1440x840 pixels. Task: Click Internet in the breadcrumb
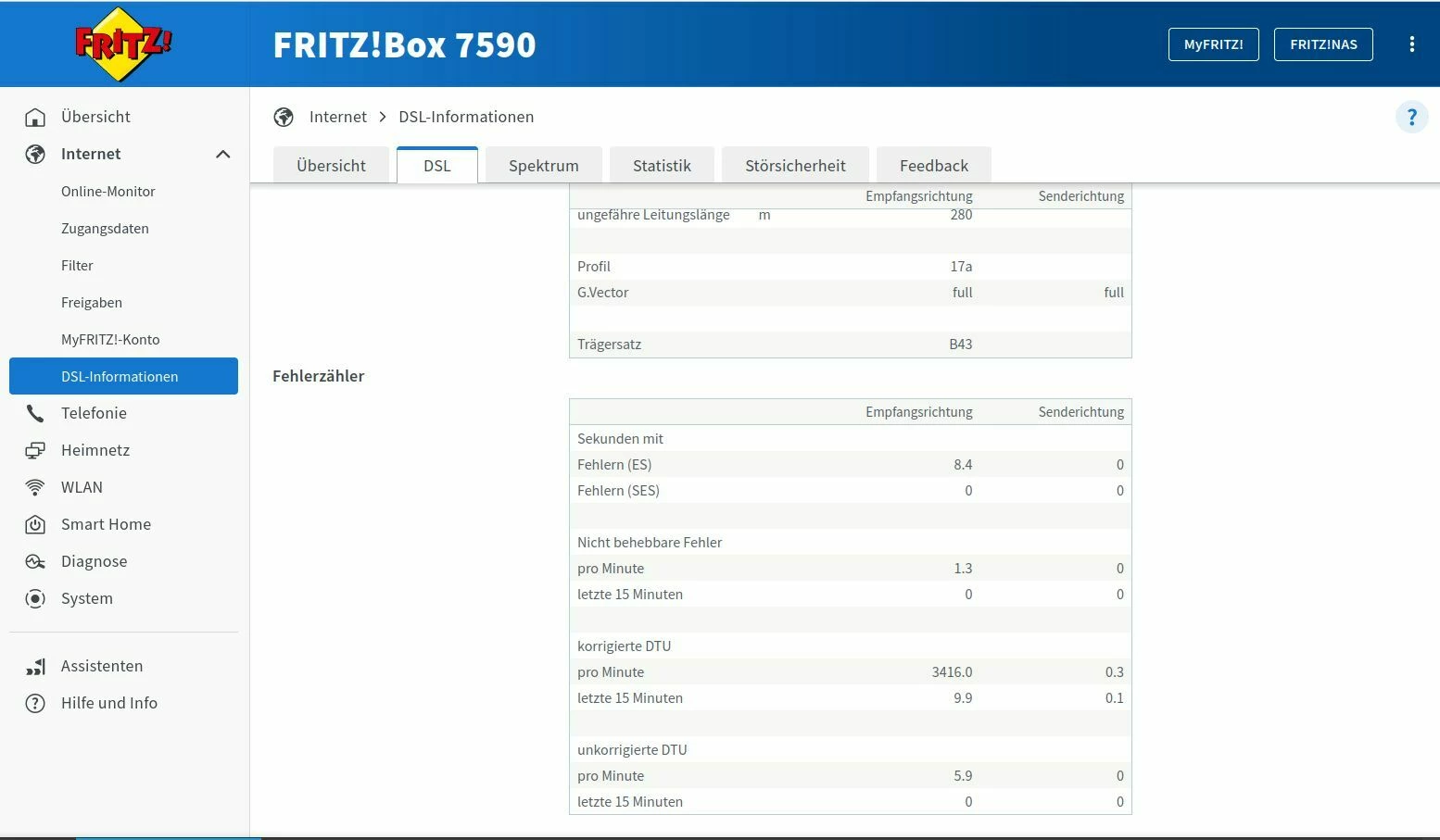click(x=338, y=117)
